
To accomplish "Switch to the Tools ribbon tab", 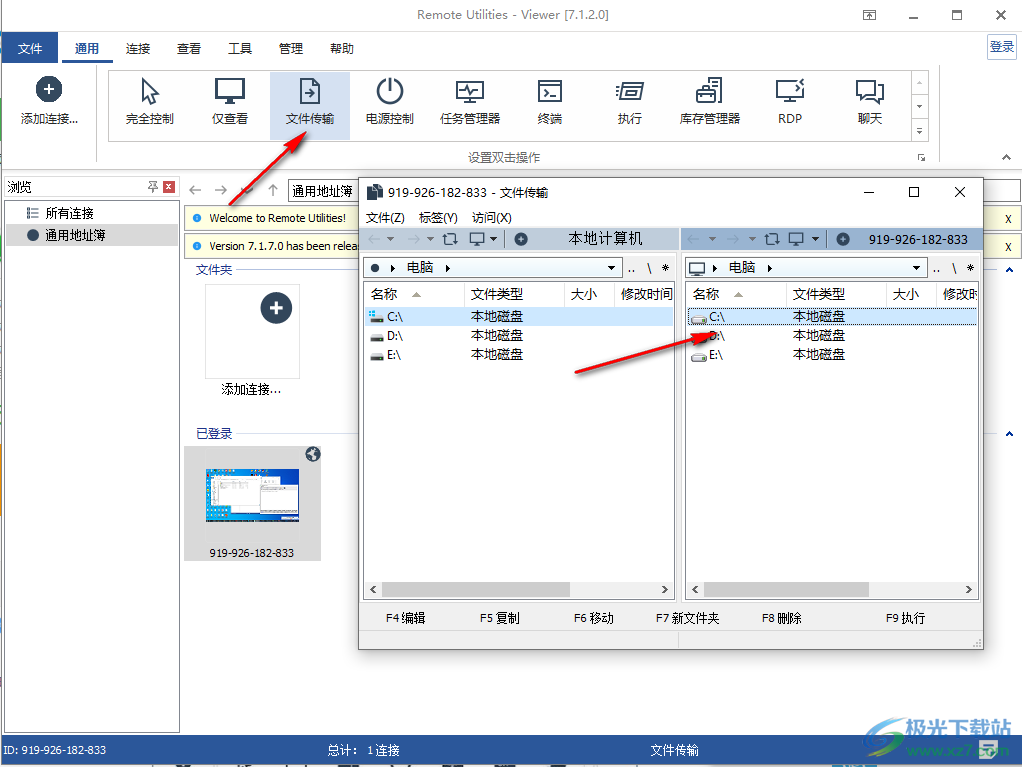I will click(240, 48).
